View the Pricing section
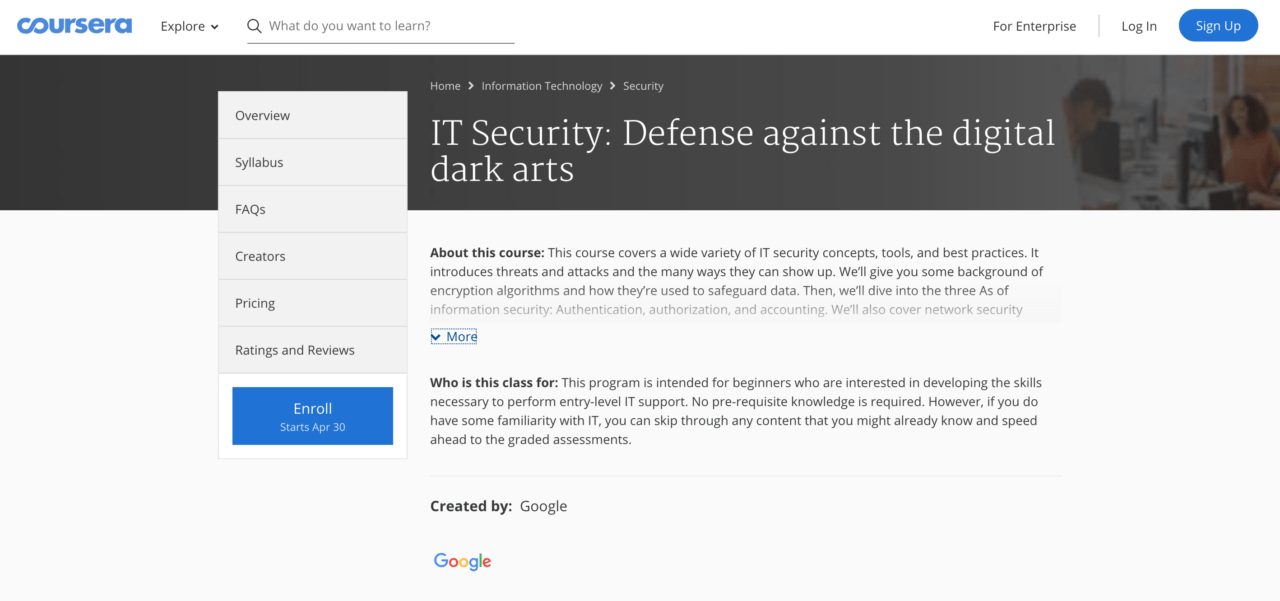 tap(313, 303)
